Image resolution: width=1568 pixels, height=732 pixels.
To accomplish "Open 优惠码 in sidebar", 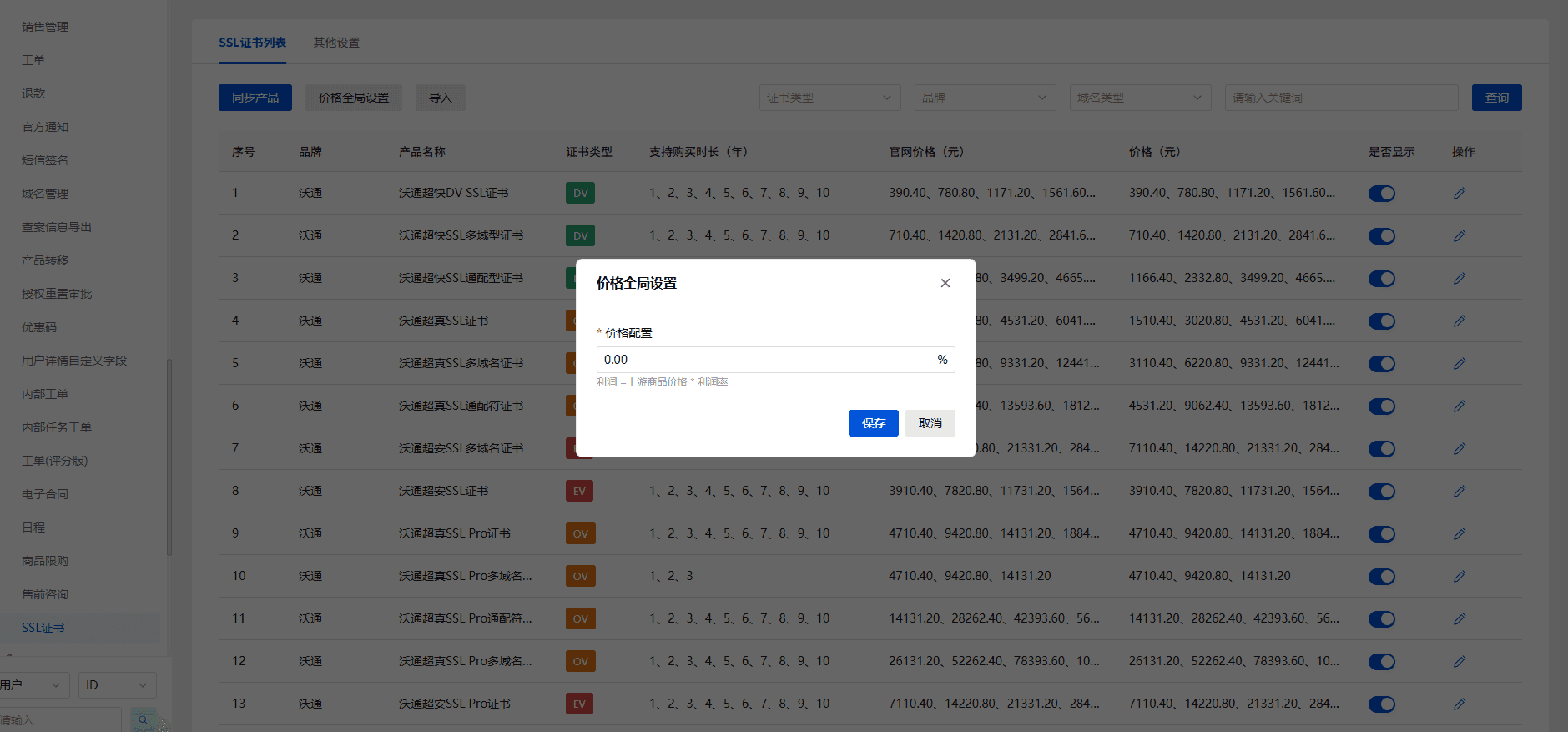I will tap(39, 327).
